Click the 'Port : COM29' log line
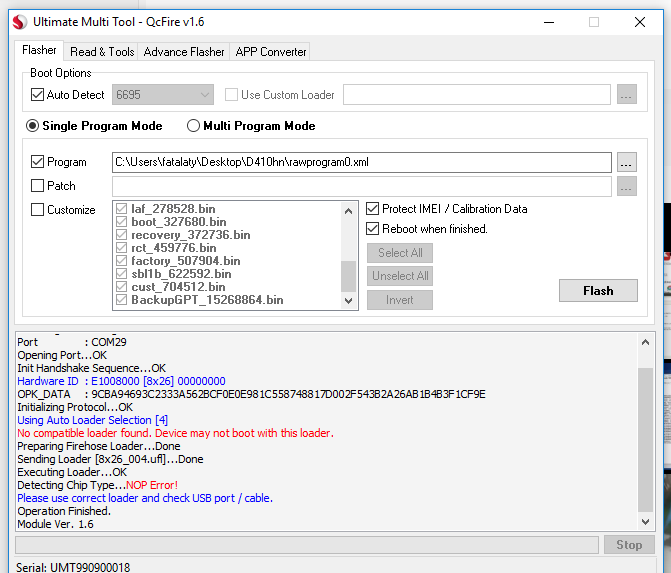 [x=72, y=342]
